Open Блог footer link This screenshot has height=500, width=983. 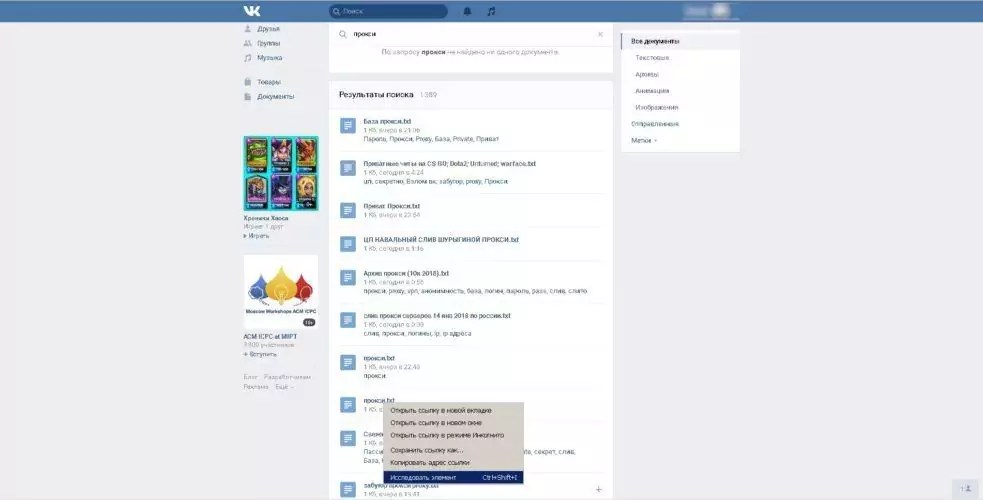coord(250,377)
